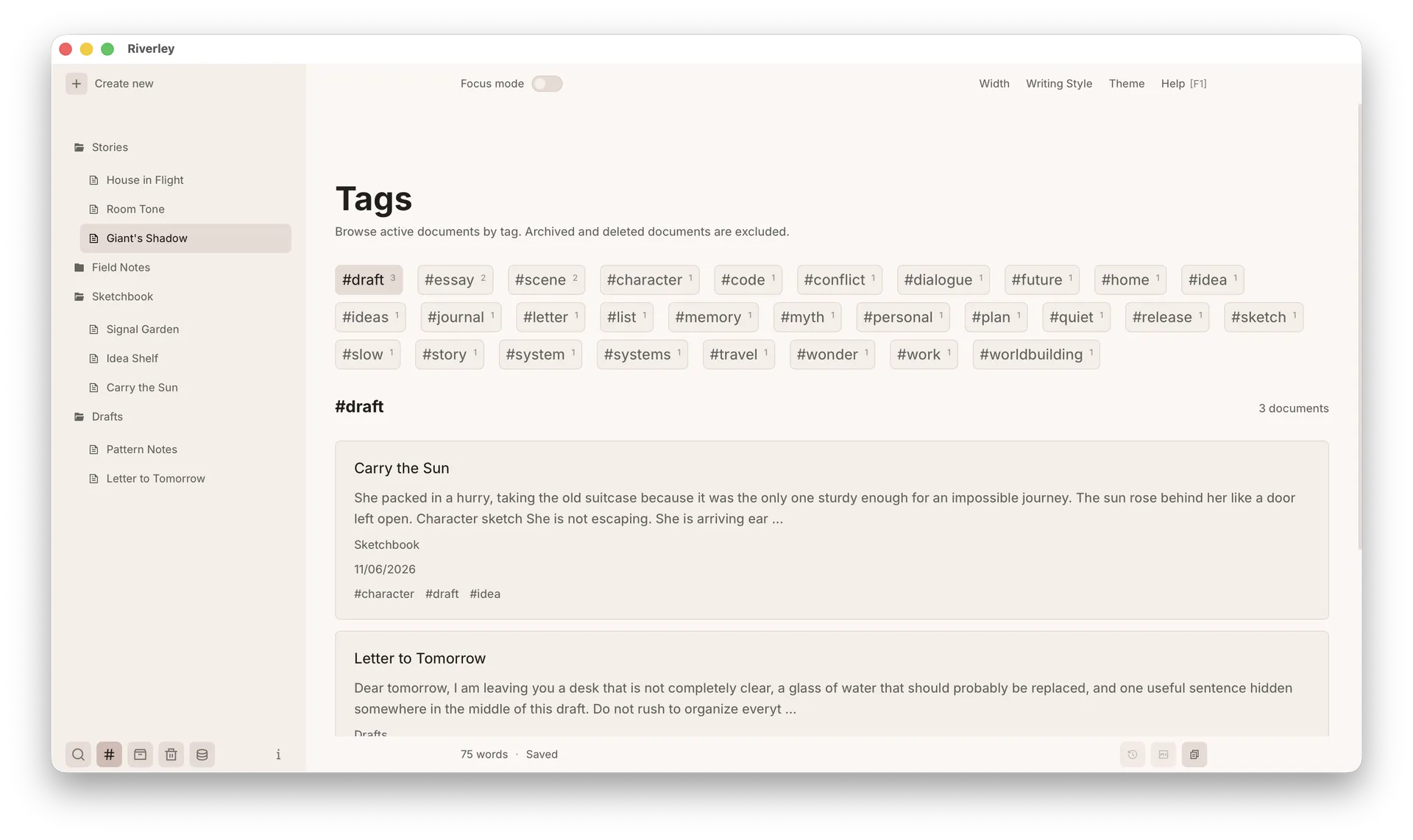Click the document icon beside Letter to Tomorrow
This screenshot has width=1413, height=840.
pyautogui.click(x=93, y=479)
